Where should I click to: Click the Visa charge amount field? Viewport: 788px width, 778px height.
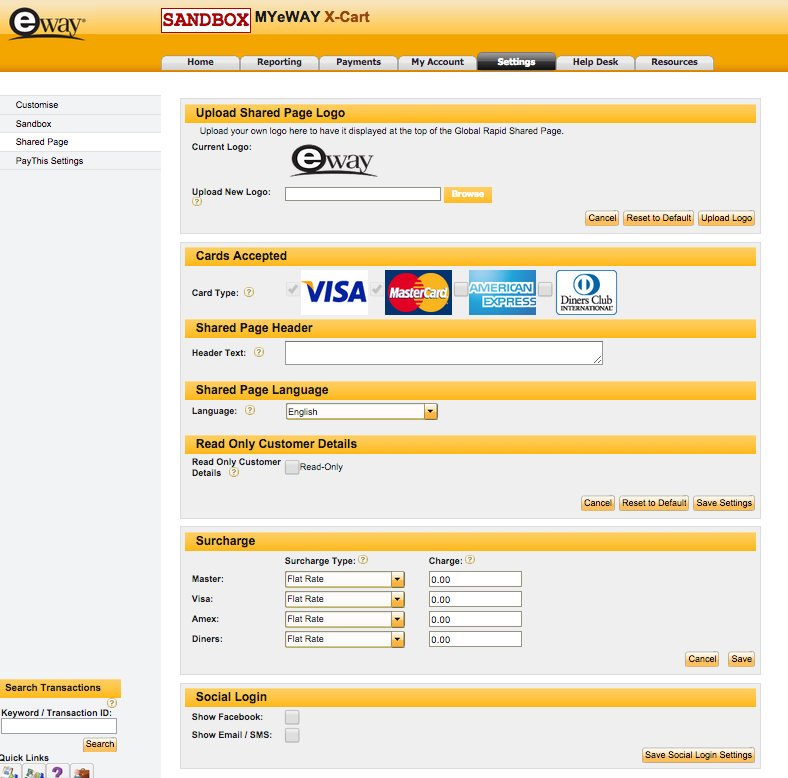tap(475, 599)
